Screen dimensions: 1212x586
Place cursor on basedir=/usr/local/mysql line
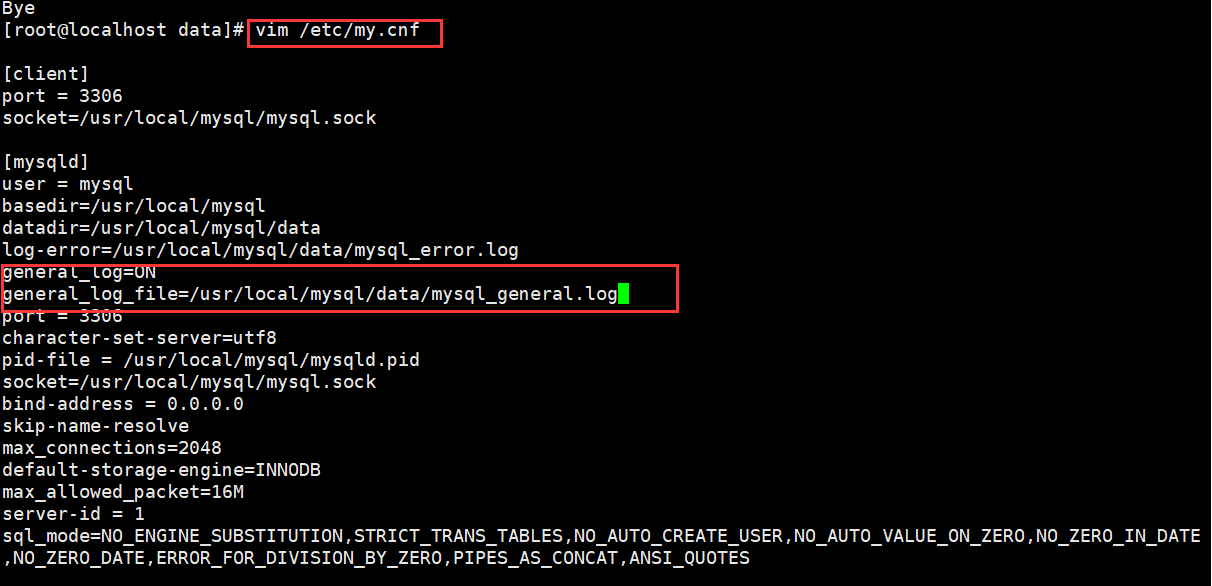[133, 206]
